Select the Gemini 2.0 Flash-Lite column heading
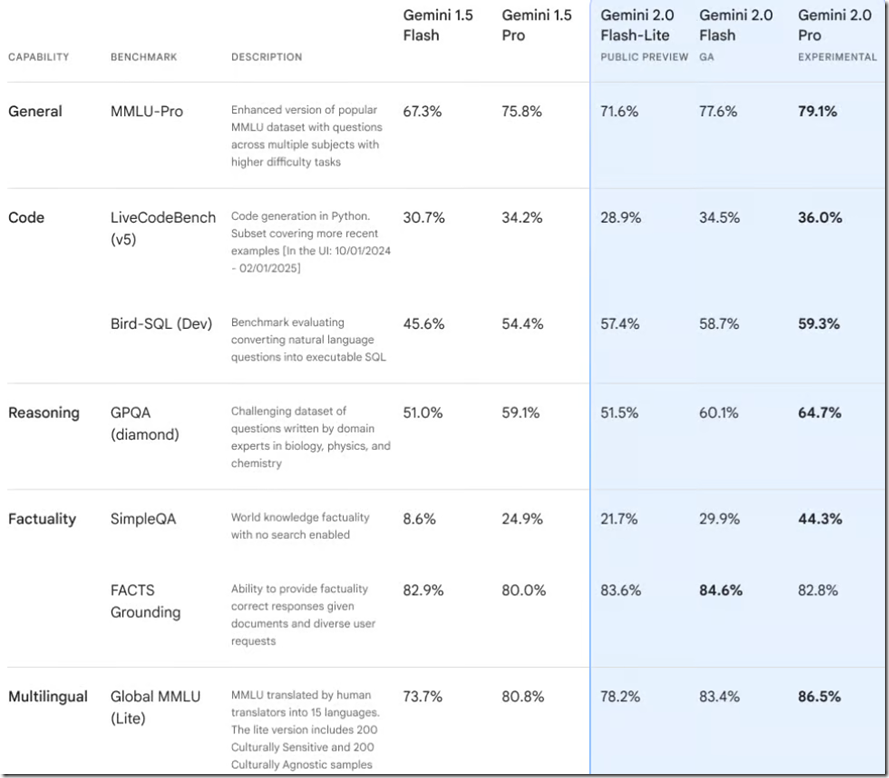The height and width of the screenshot is (778, 889). 635,25
